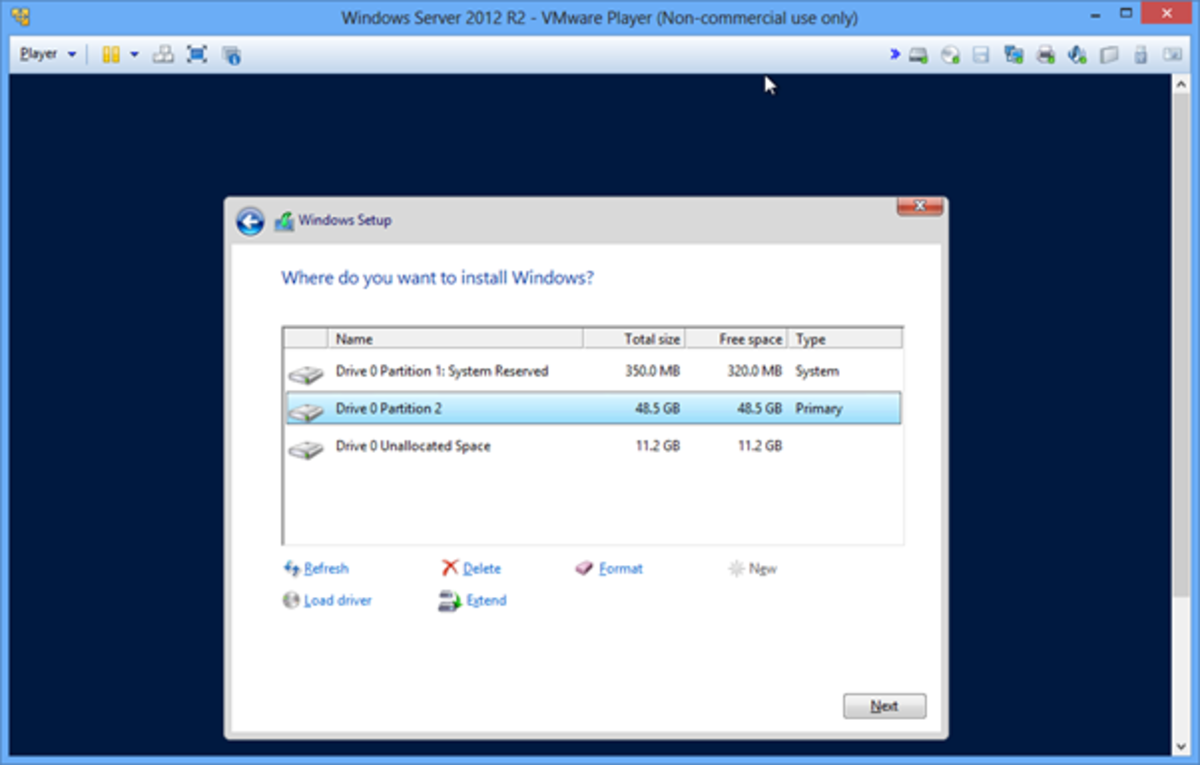Open the hard disk status icon

tap(917, 55)
